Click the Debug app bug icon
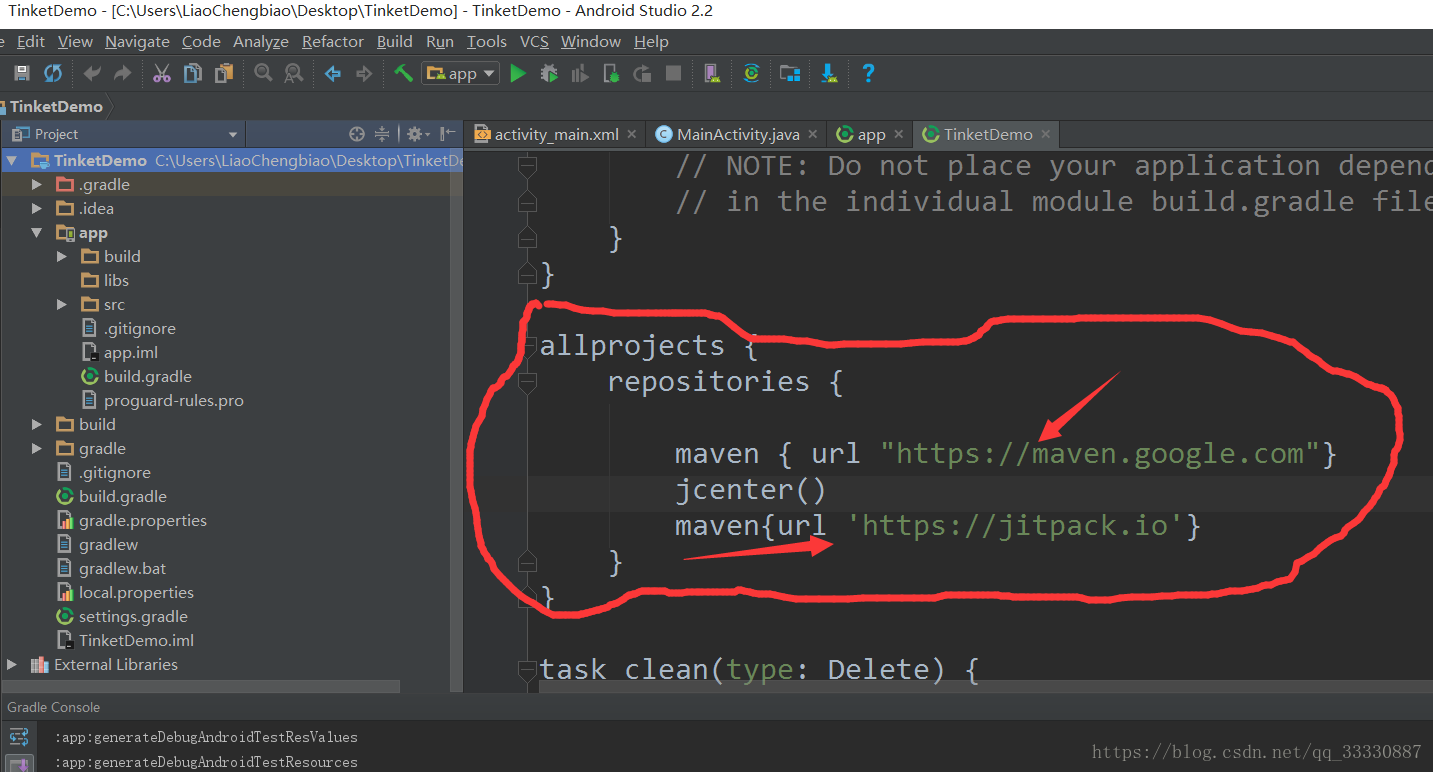Viewport: 1433px width, 772px height. [x=549, y=73]
